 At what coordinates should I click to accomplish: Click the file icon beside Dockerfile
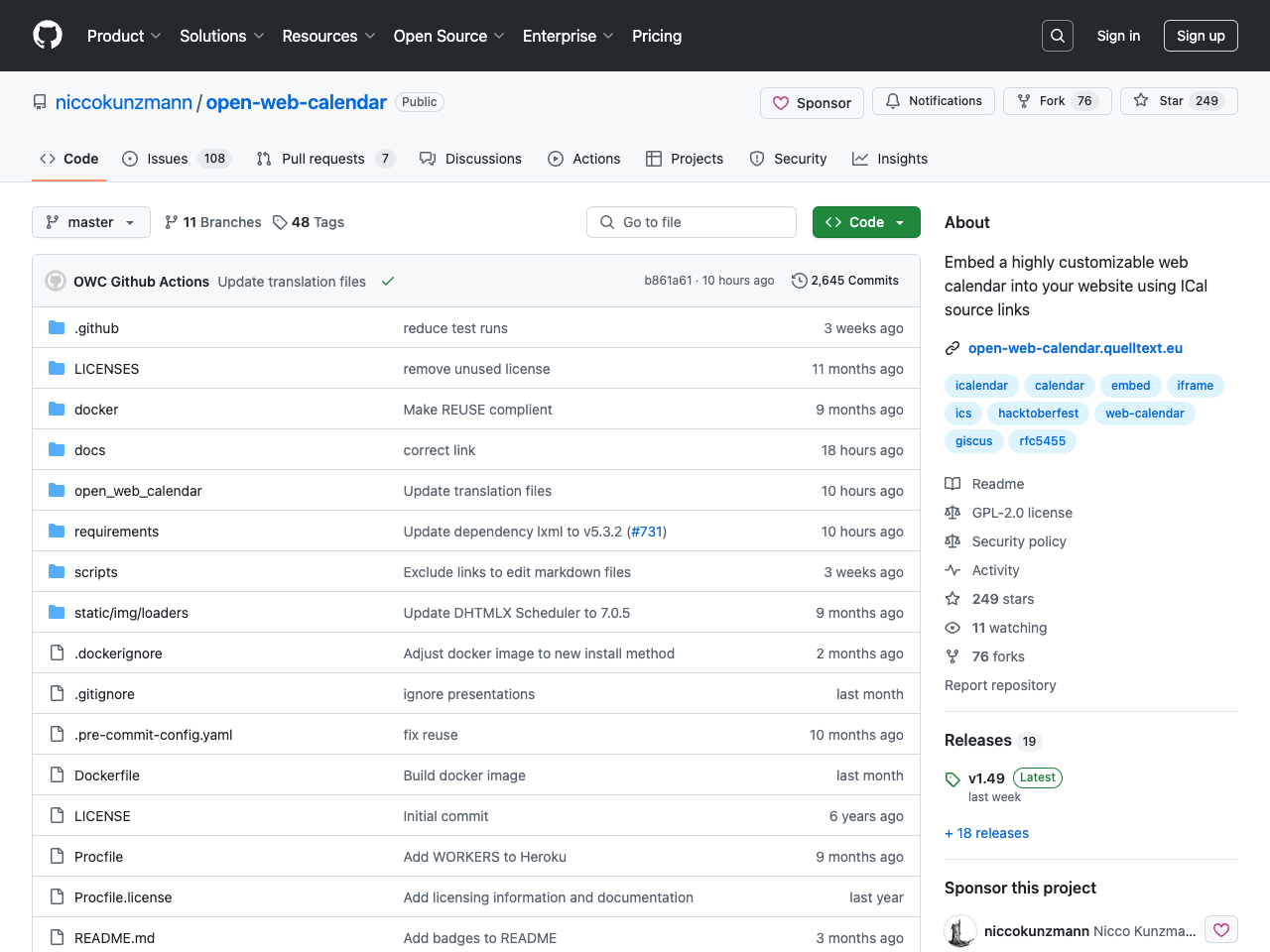coord(57,774)
